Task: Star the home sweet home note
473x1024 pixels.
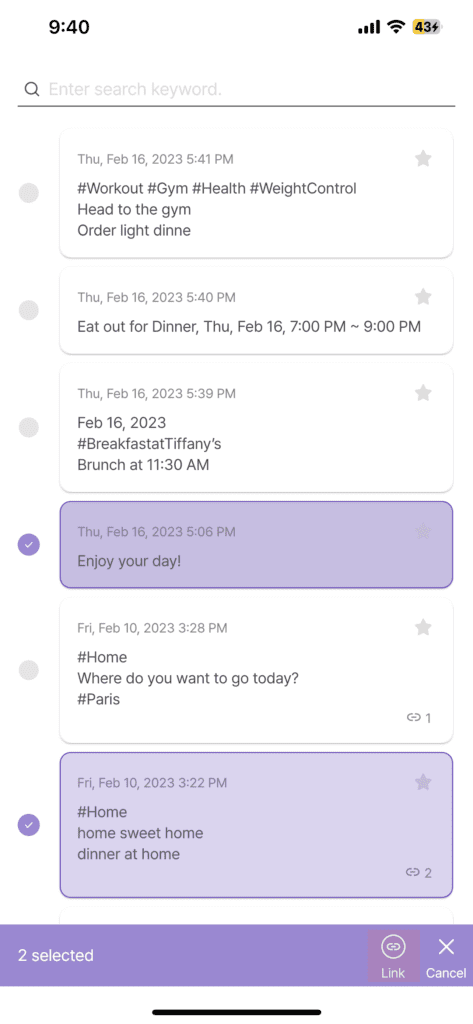Action: click(423, 782)
